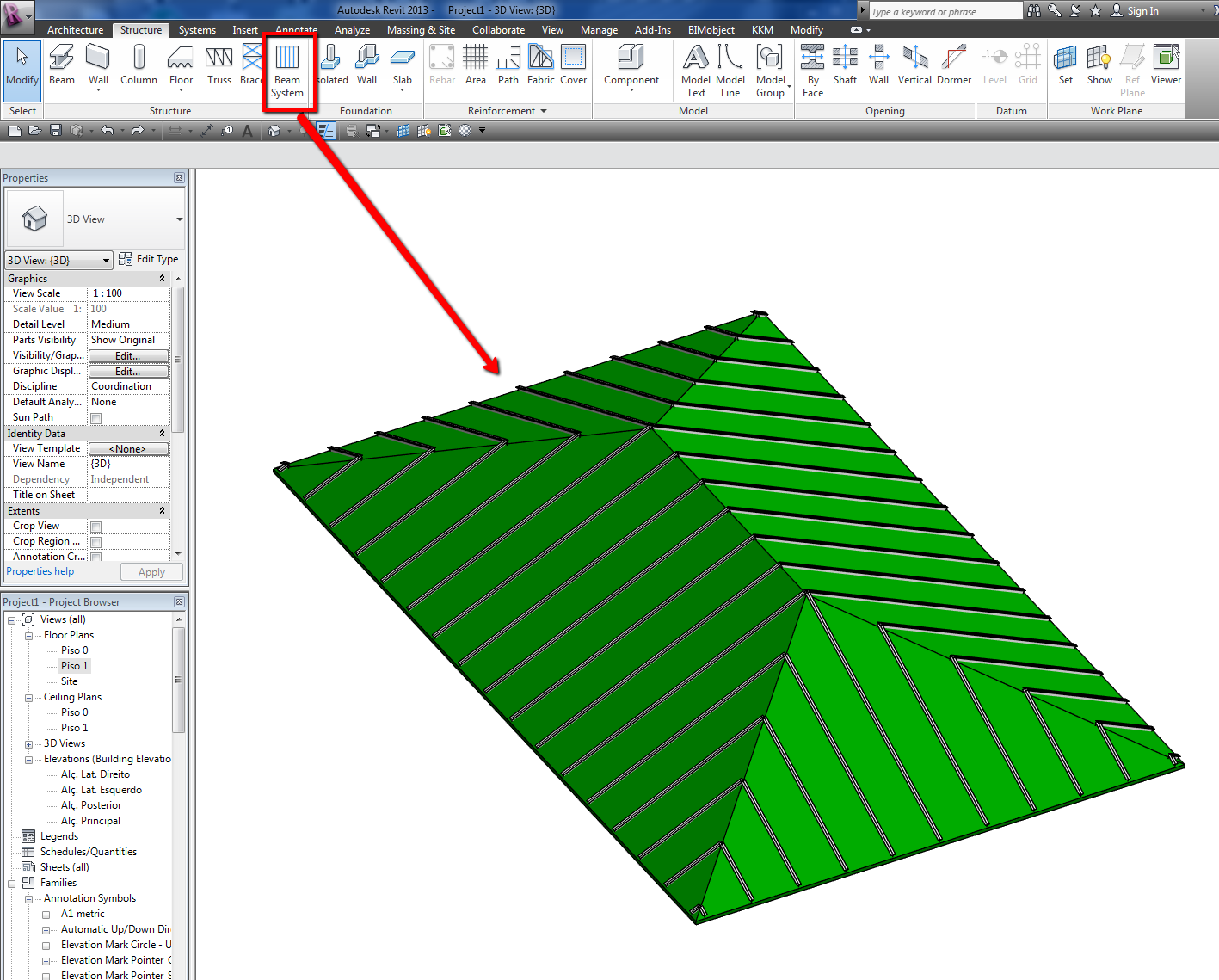Select the Beam System tool
The image size is (1219, 980).
pos(287,71)
